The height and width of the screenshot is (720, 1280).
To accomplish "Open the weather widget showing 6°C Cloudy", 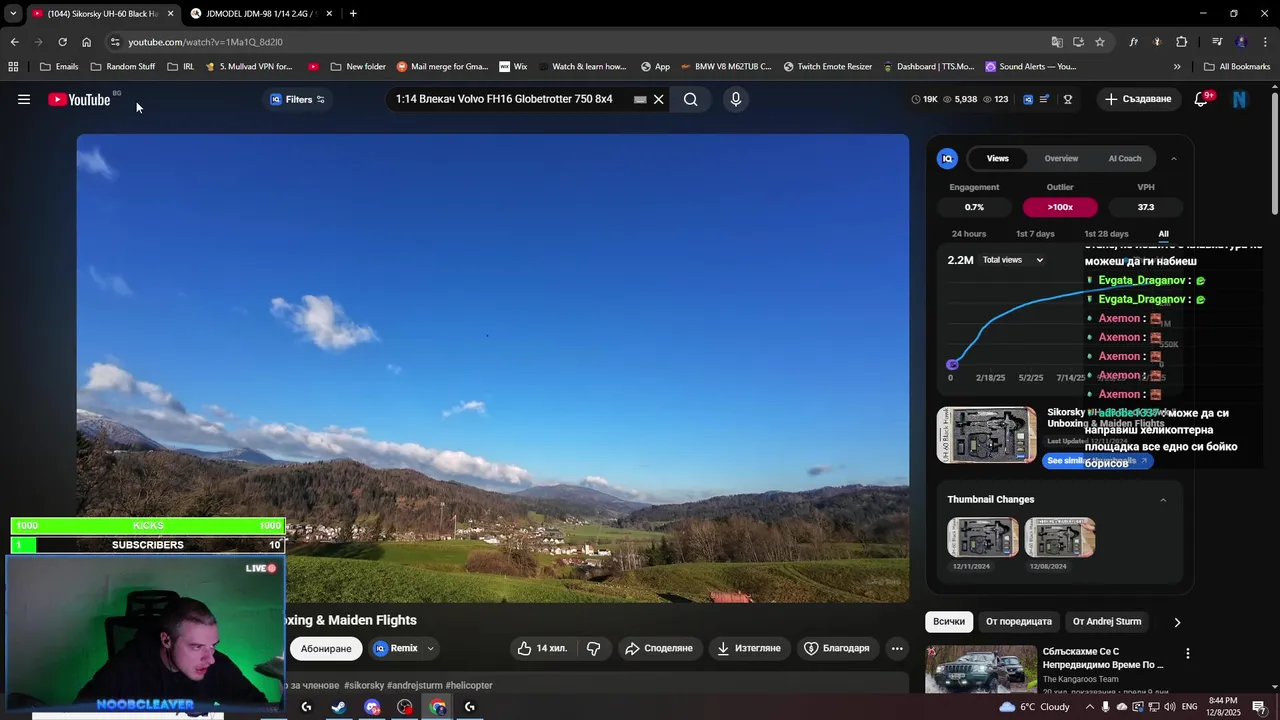I will pyautogui.click(x=1034, y=707).
